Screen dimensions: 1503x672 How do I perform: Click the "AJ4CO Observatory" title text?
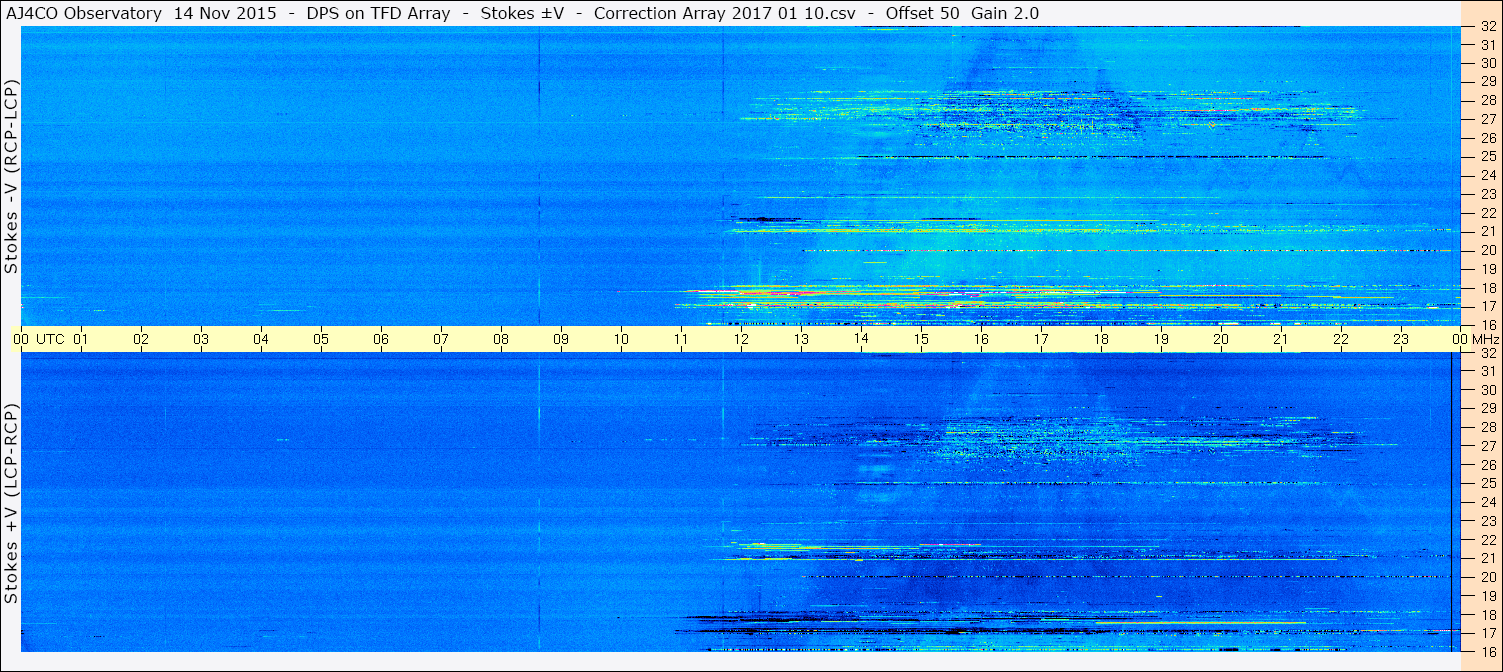pyautogui.click(x=82, y=13)
